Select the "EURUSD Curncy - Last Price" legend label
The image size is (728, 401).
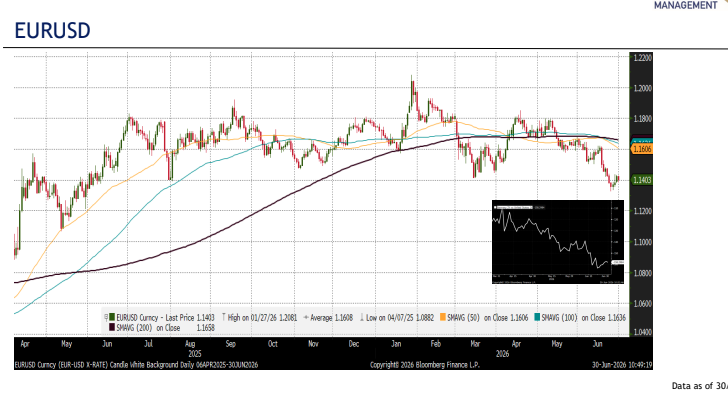tap(155, 317)
